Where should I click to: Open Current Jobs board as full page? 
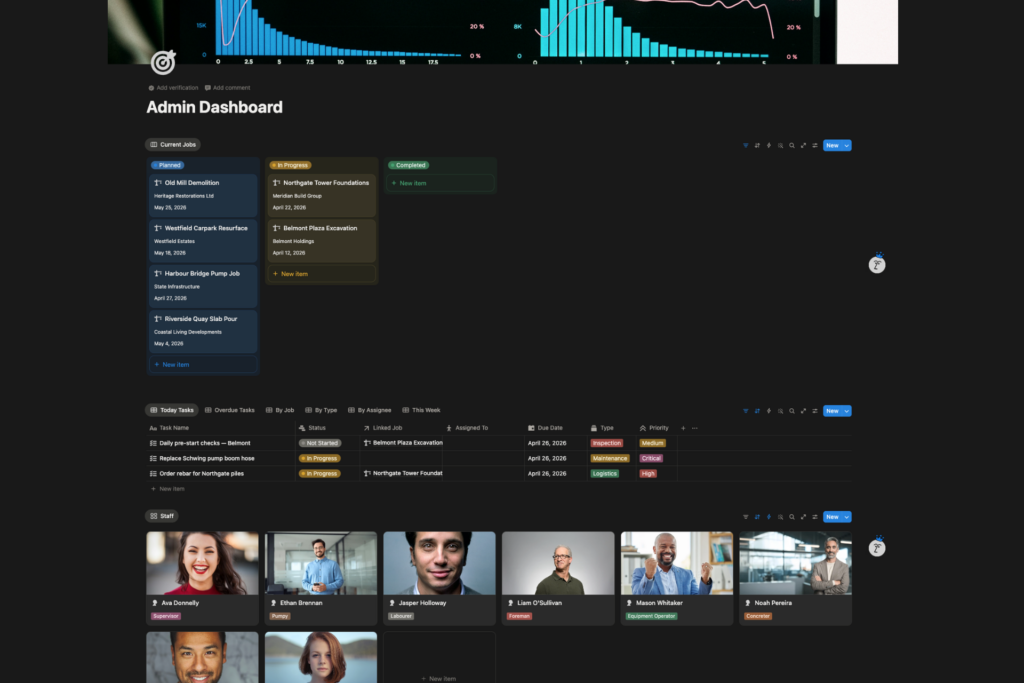click(803, 146)
